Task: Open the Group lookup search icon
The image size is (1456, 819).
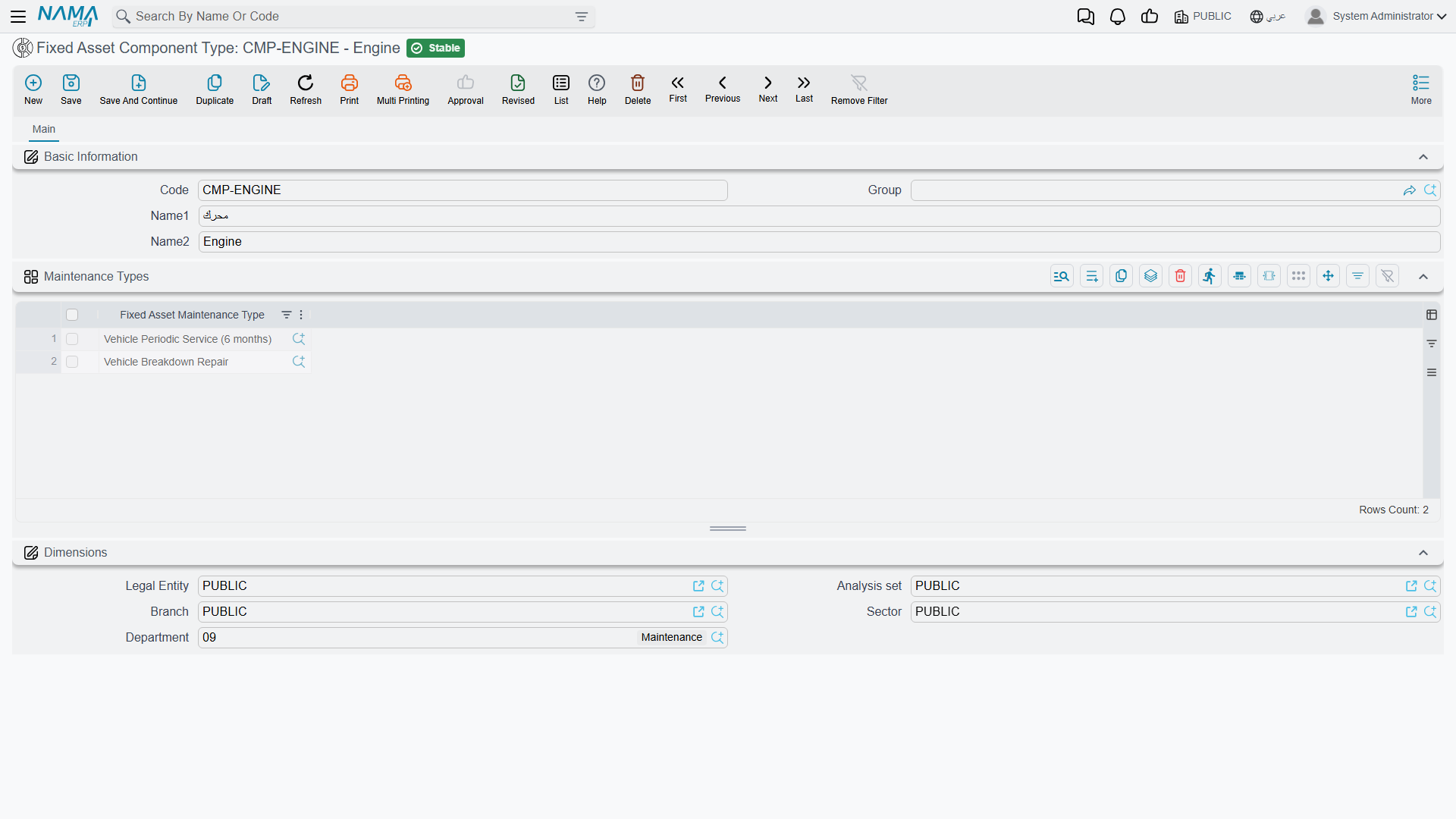Action: (1430, 190)
